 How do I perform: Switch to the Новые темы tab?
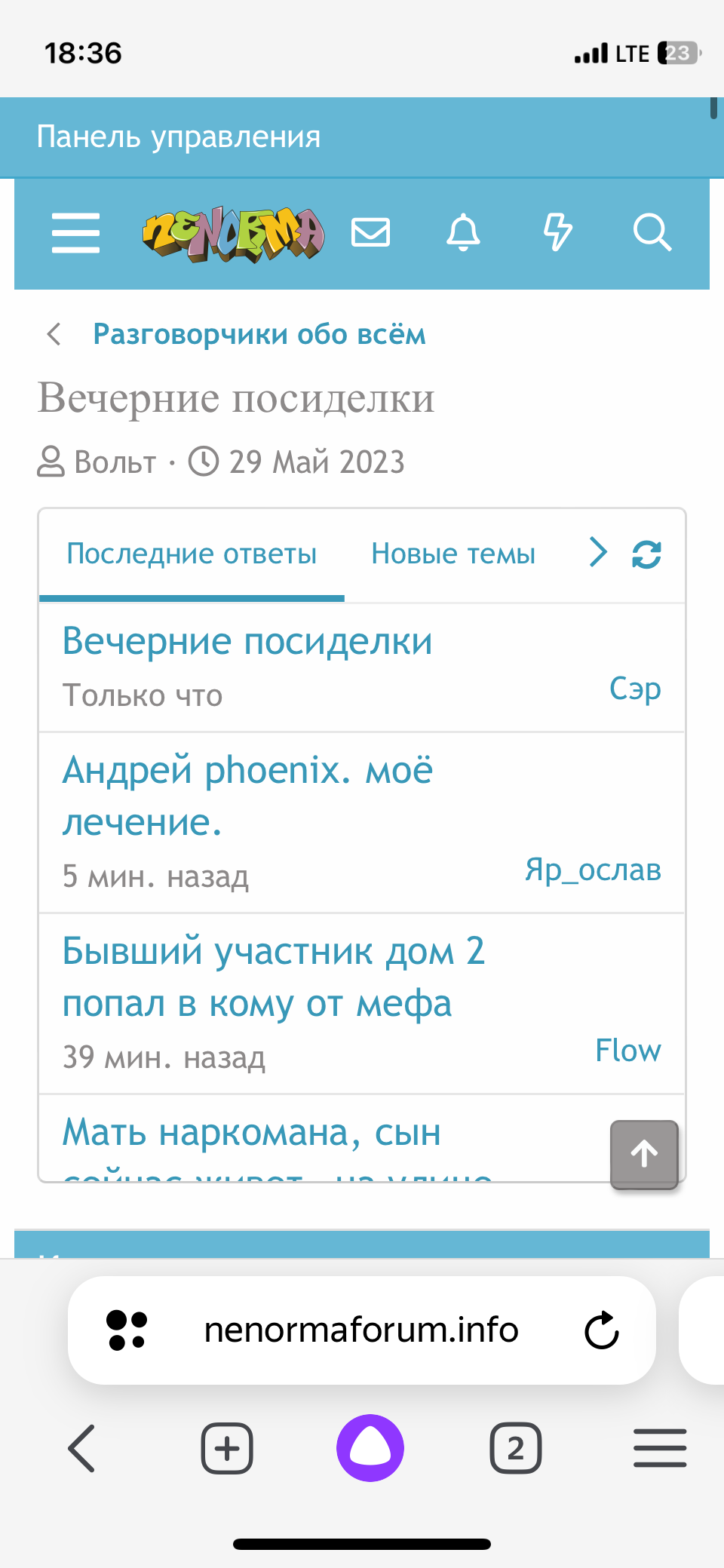pyautogui.click(x=453, y=554)
